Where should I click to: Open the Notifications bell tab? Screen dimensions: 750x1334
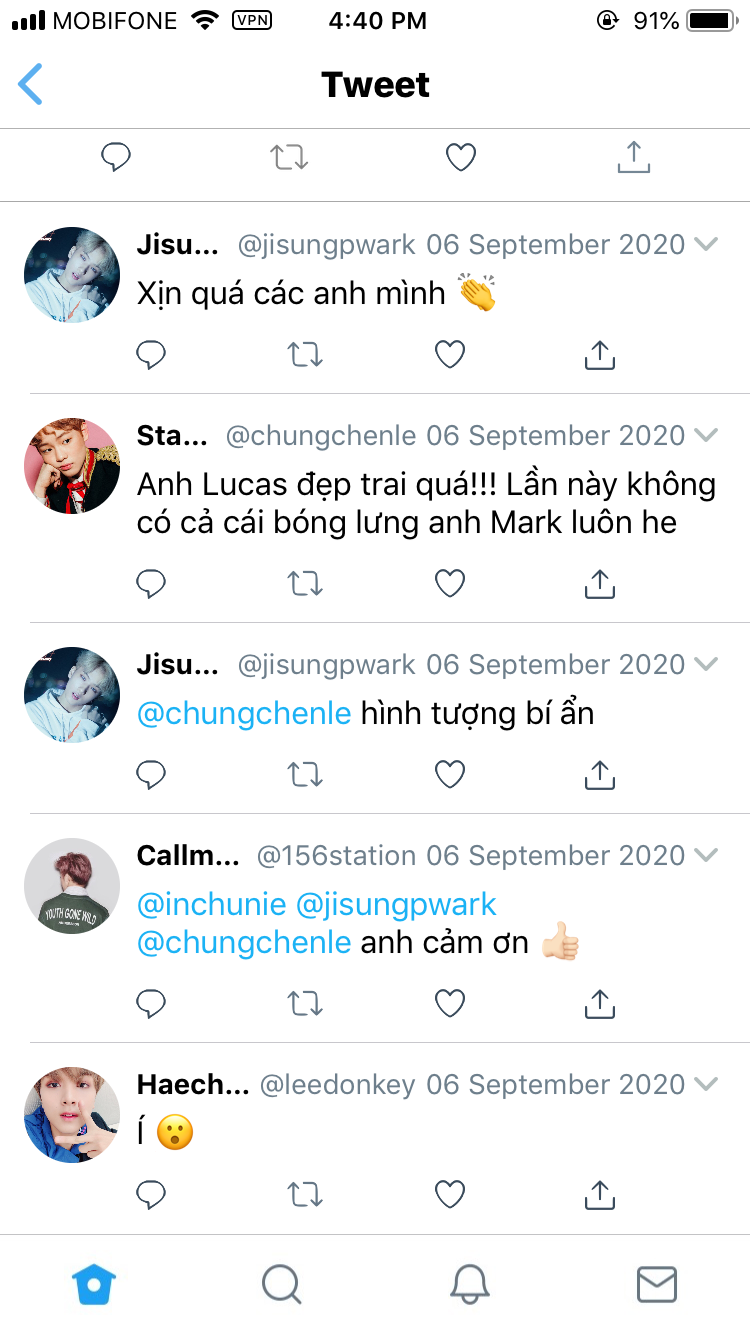[x=469, y=1284]
